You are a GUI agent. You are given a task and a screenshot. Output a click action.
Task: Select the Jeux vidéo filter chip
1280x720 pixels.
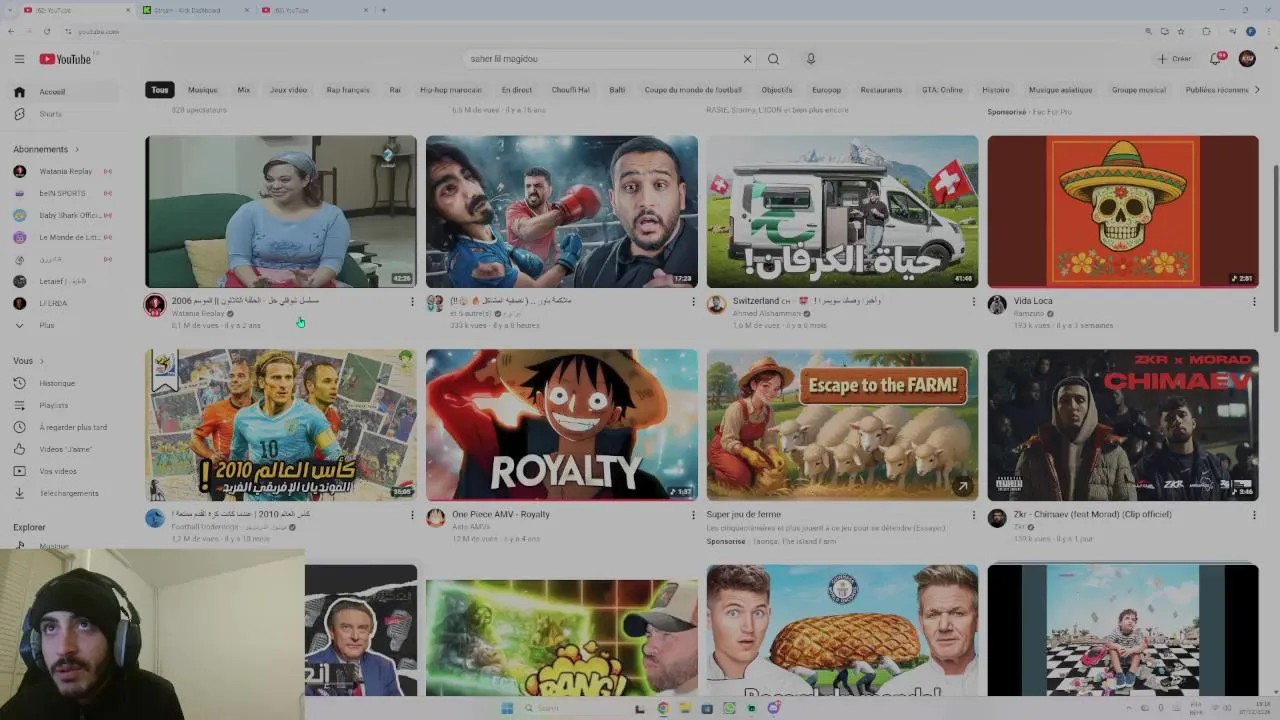click(288, 90)
